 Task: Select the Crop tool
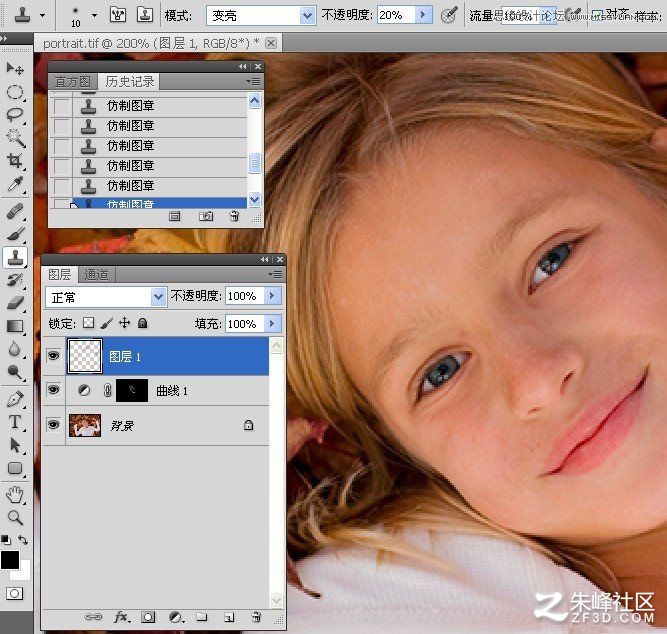15,160
